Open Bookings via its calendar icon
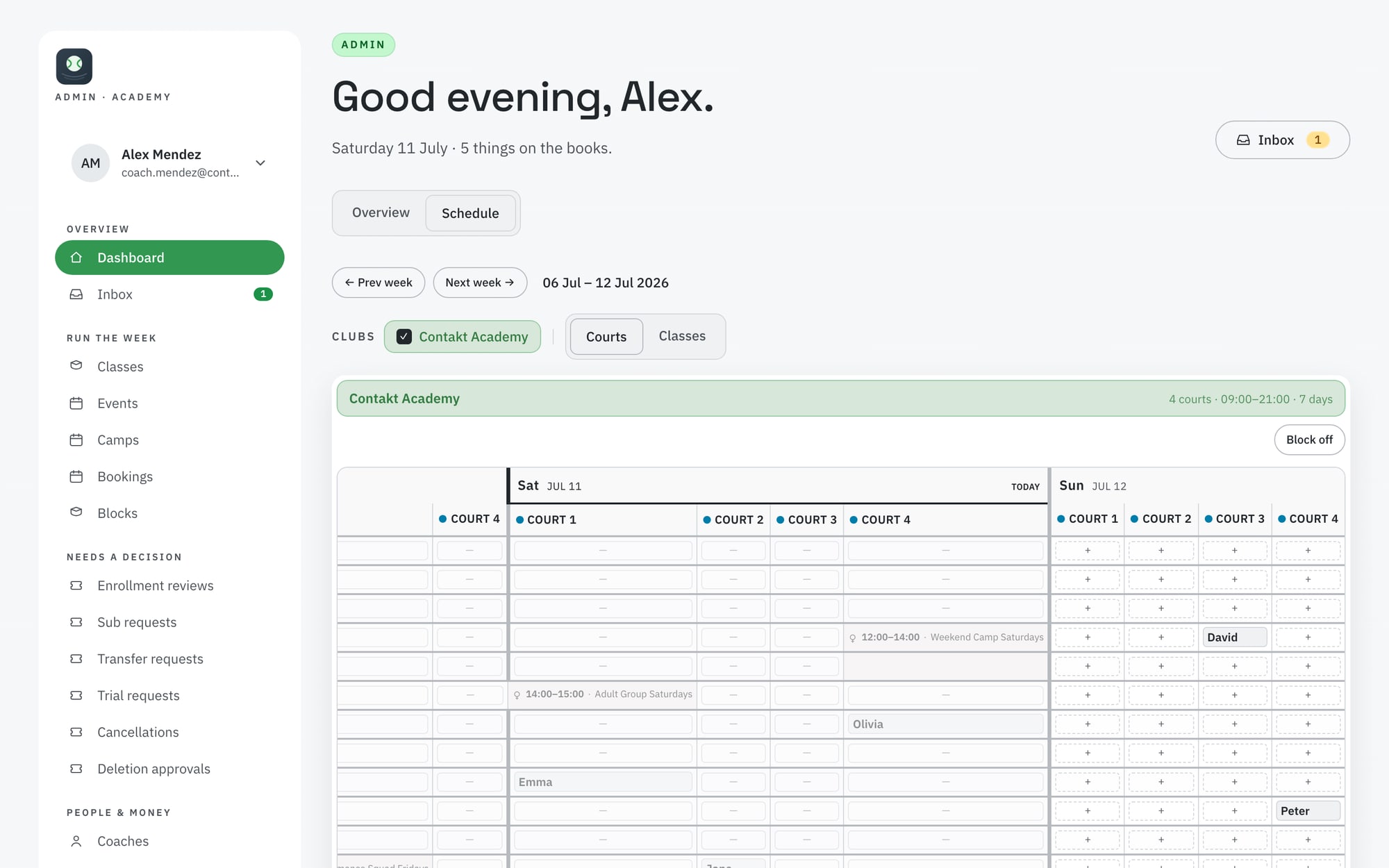 [x=76, y=476]
